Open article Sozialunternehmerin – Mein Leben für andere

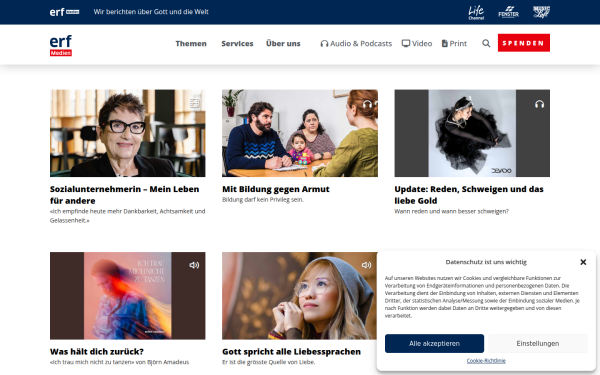click(x=124, y=195)
